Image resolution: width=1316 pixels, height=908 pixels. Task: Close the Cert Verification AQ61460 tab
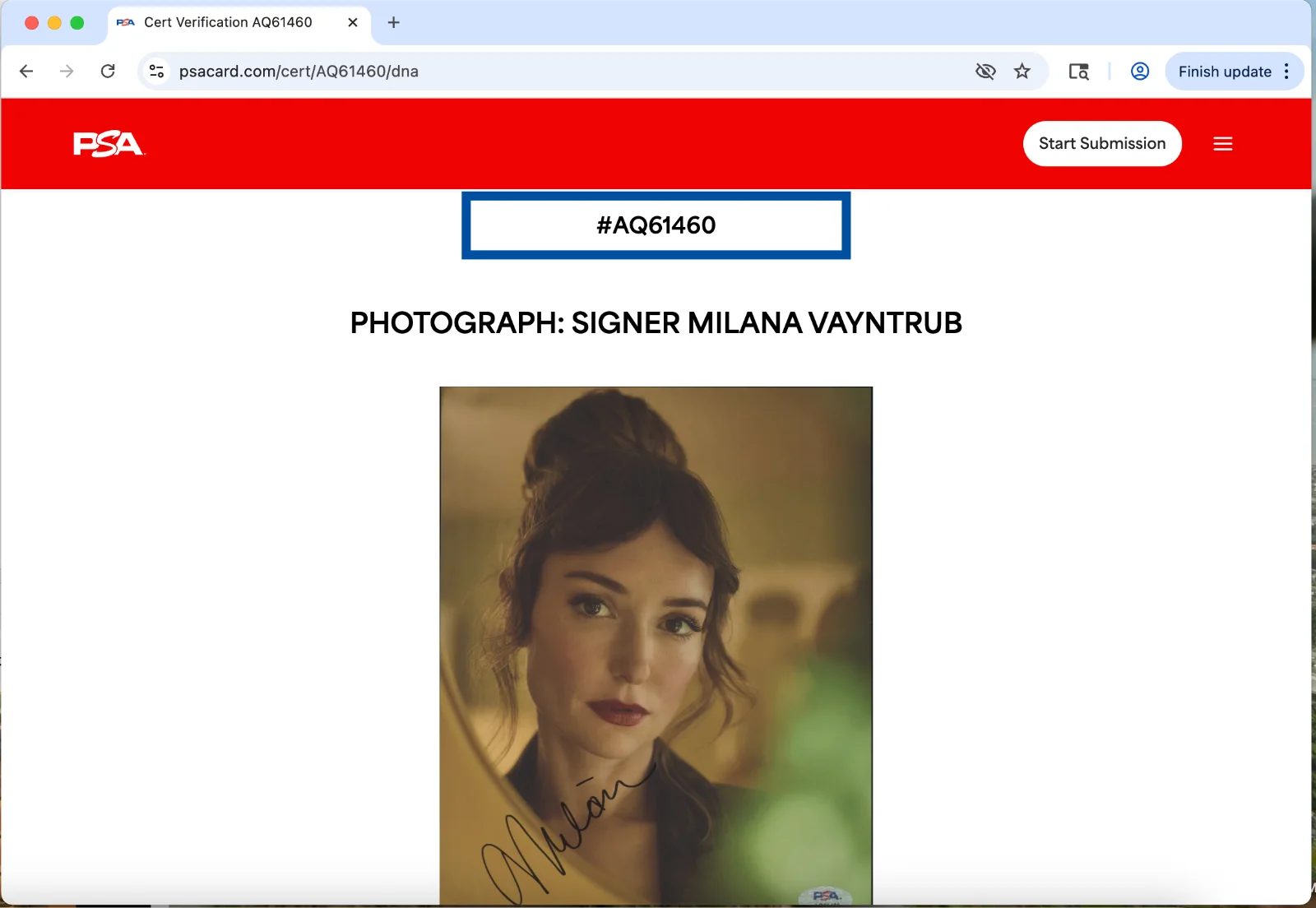(353, 22)
